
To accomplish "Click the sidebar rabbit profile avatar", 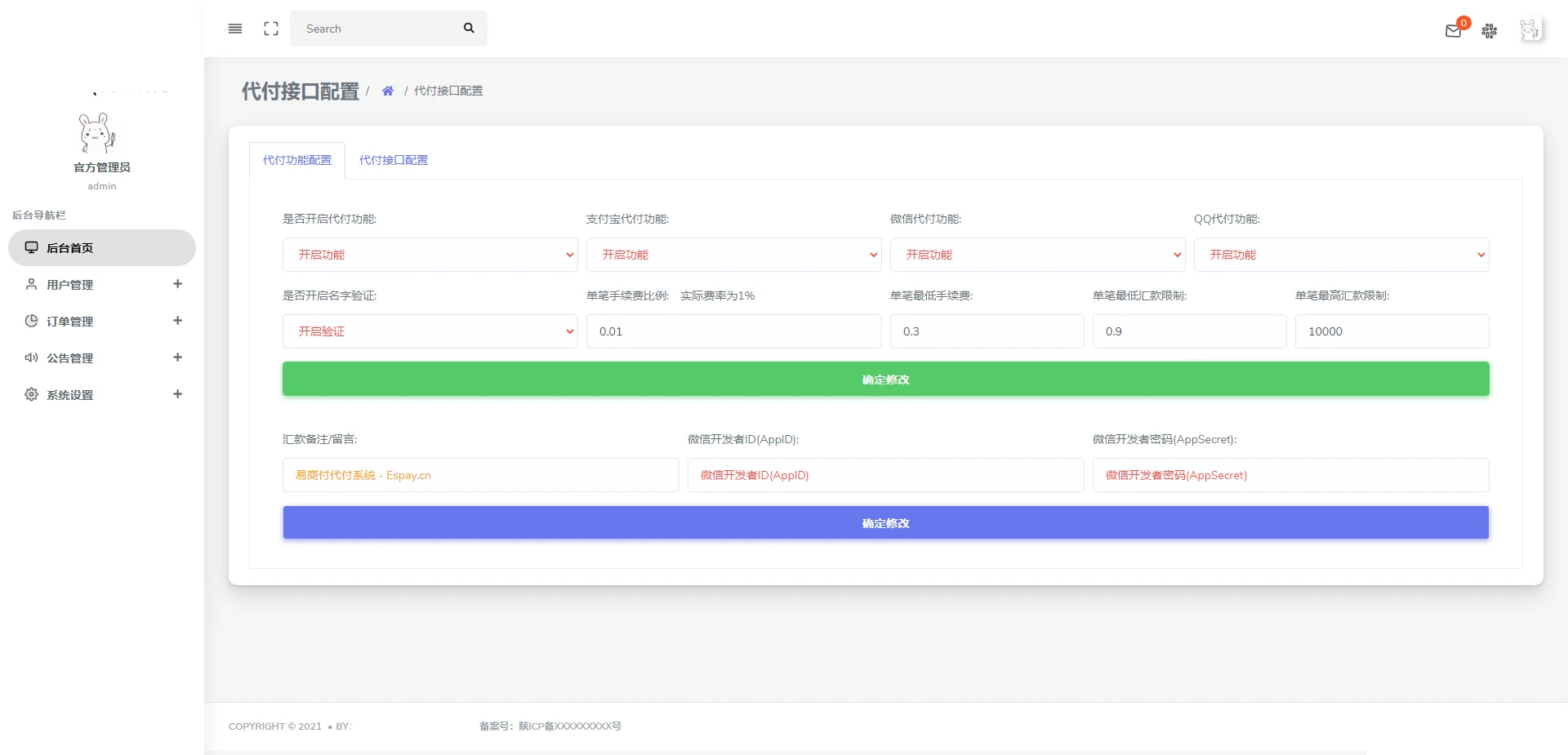I will [x=97, y=133].
